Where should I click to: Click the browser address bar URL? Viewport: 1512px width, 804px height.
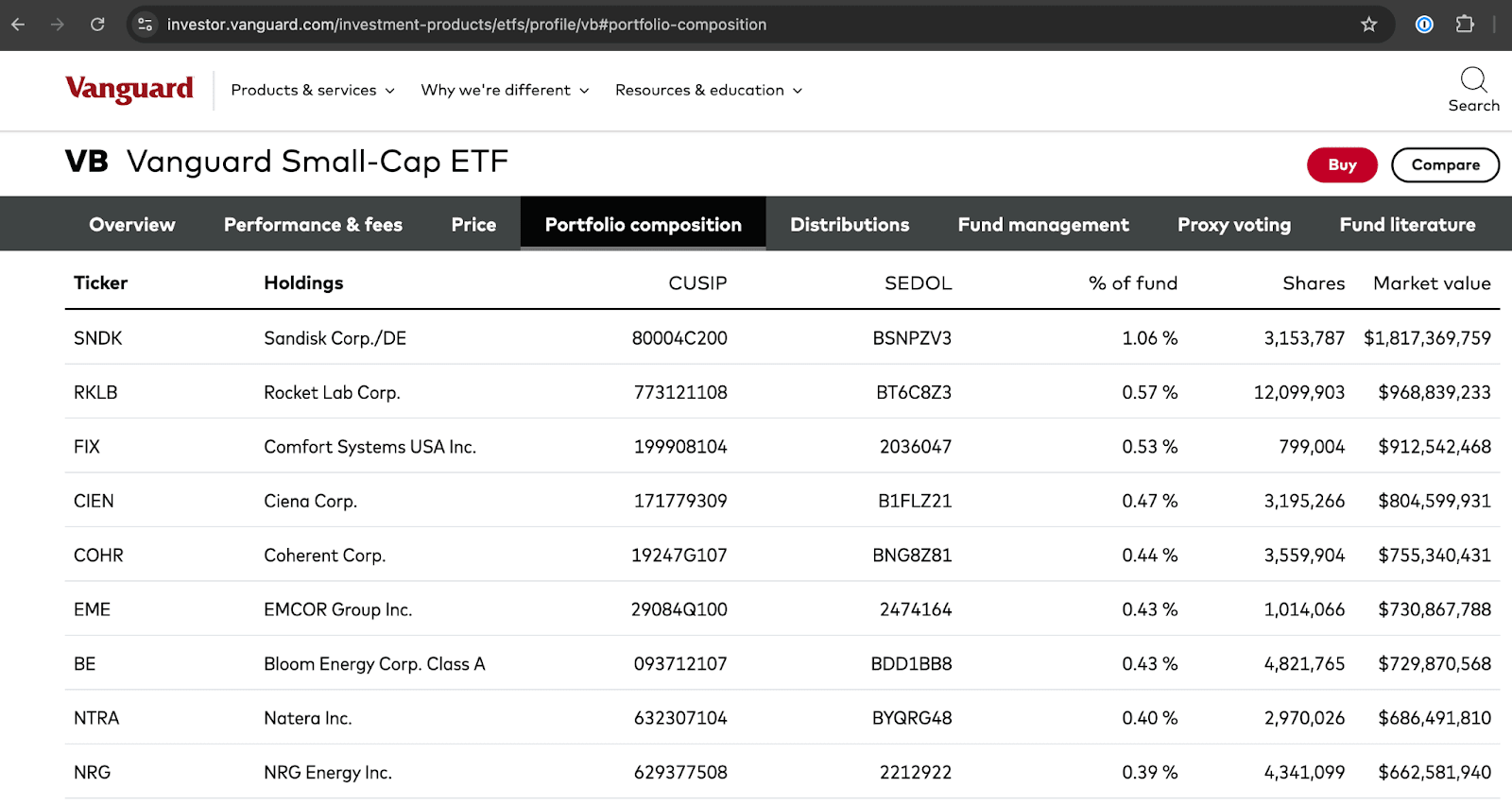(467, 25)
